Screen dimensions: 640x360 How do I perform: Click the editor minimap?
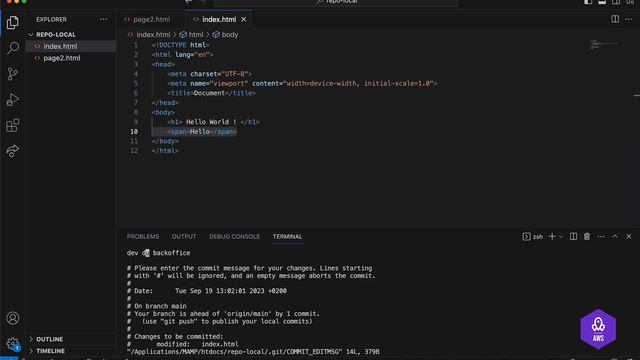tap(604, 44)
